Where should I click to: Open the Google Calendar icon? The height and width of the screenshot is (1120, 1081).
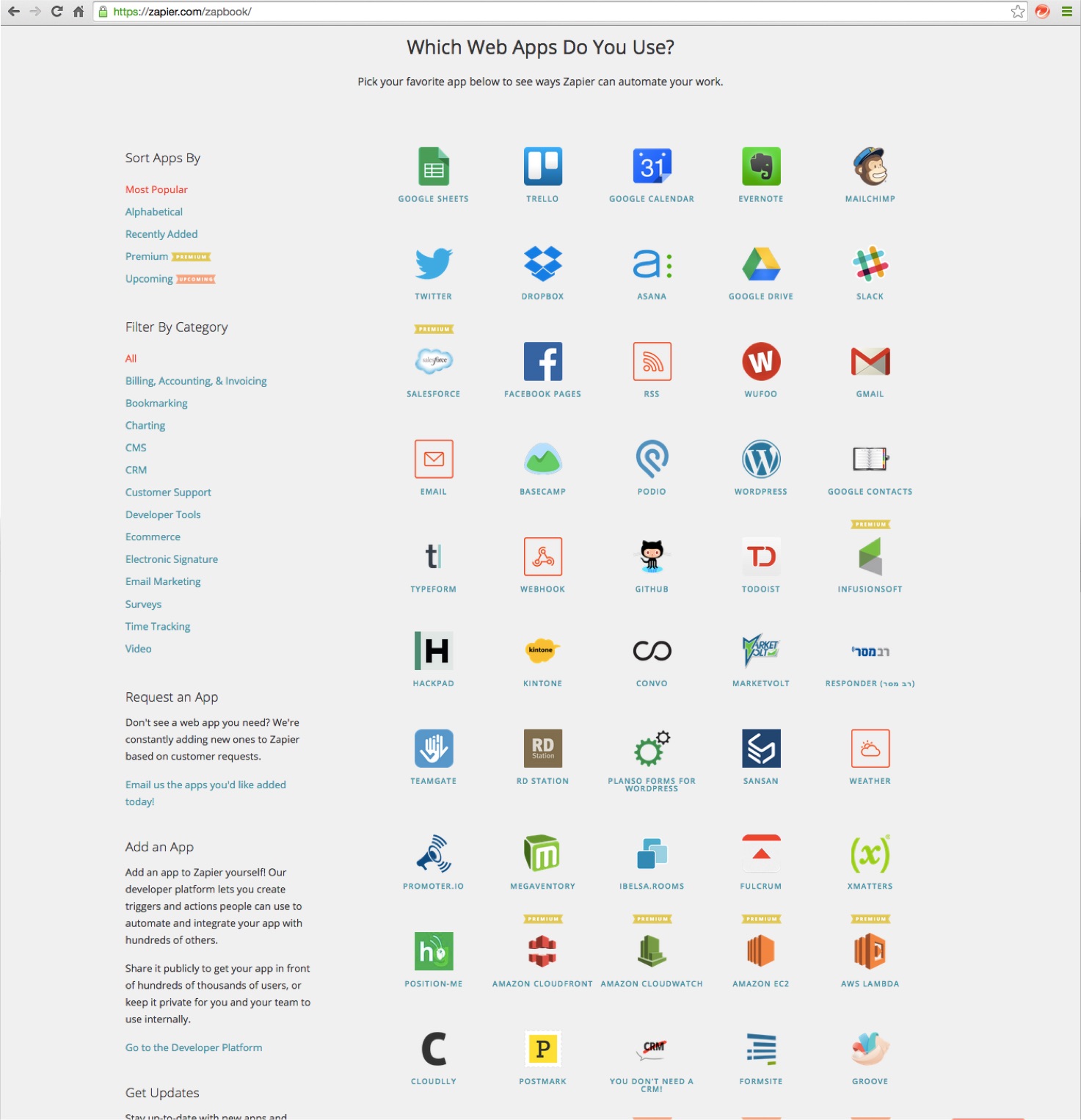[652, 167]
